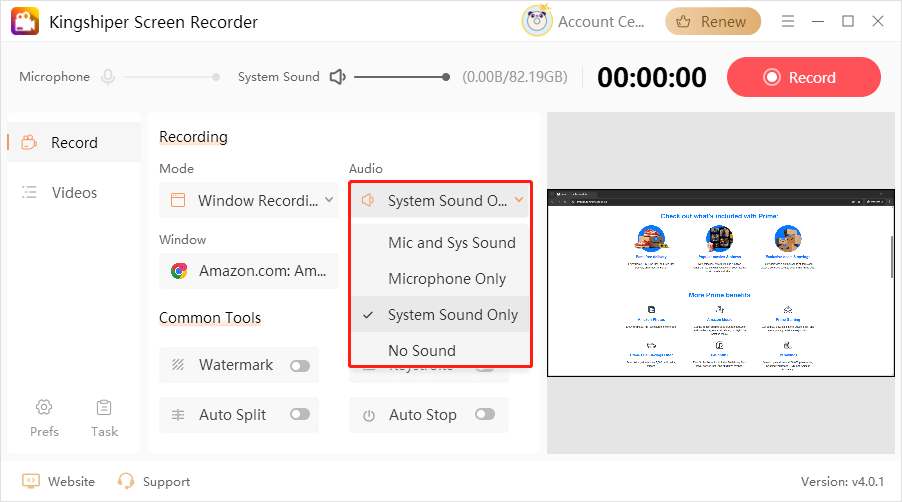Viewport: 902px width, 502px height.
Task: Click the Videos list icon
Action: click(29, 192)
